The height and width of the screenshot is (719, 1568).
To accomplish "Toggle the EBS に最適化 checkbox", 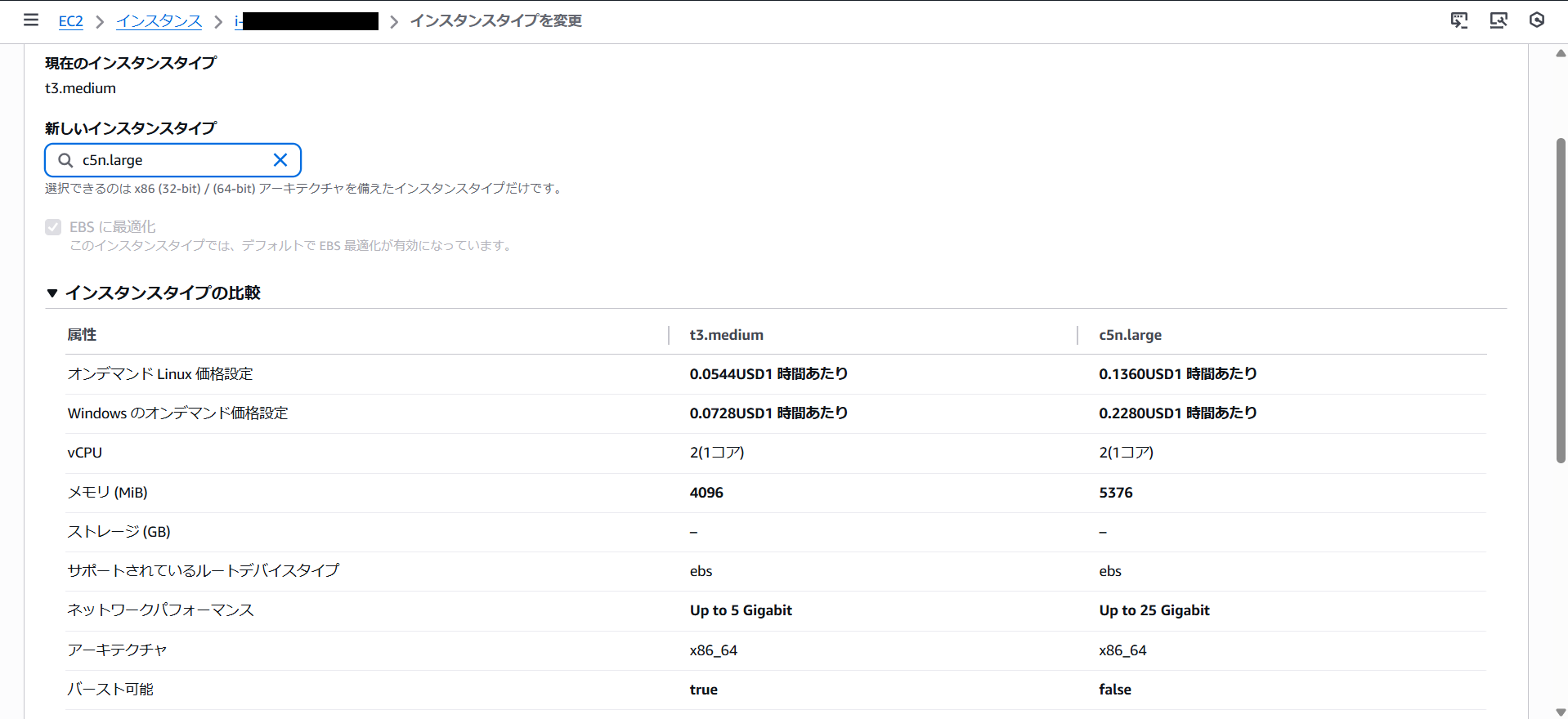I will click(x=53, y=227).
